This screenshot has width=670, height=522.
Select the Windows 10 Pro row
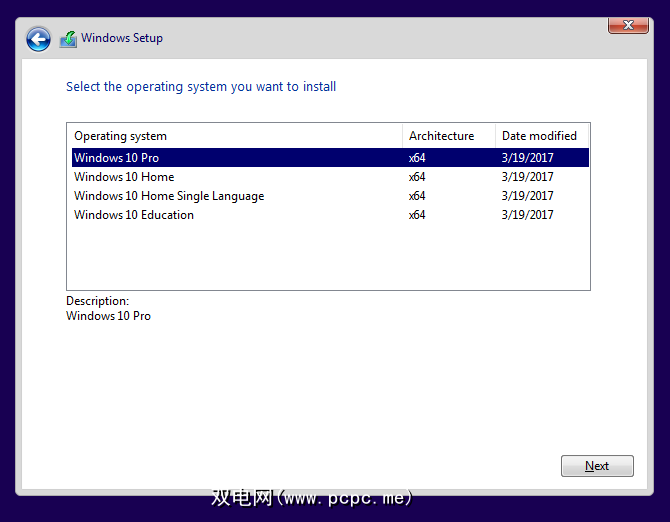click(330, 158)
